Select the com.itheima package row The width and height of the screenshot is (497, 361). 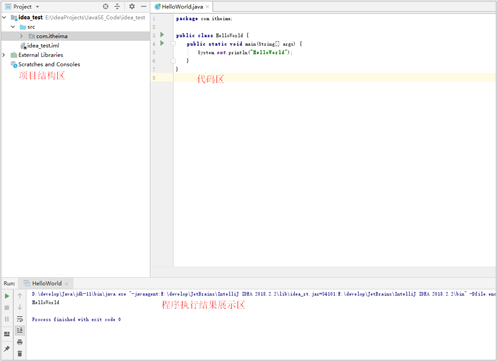[76, 36]
